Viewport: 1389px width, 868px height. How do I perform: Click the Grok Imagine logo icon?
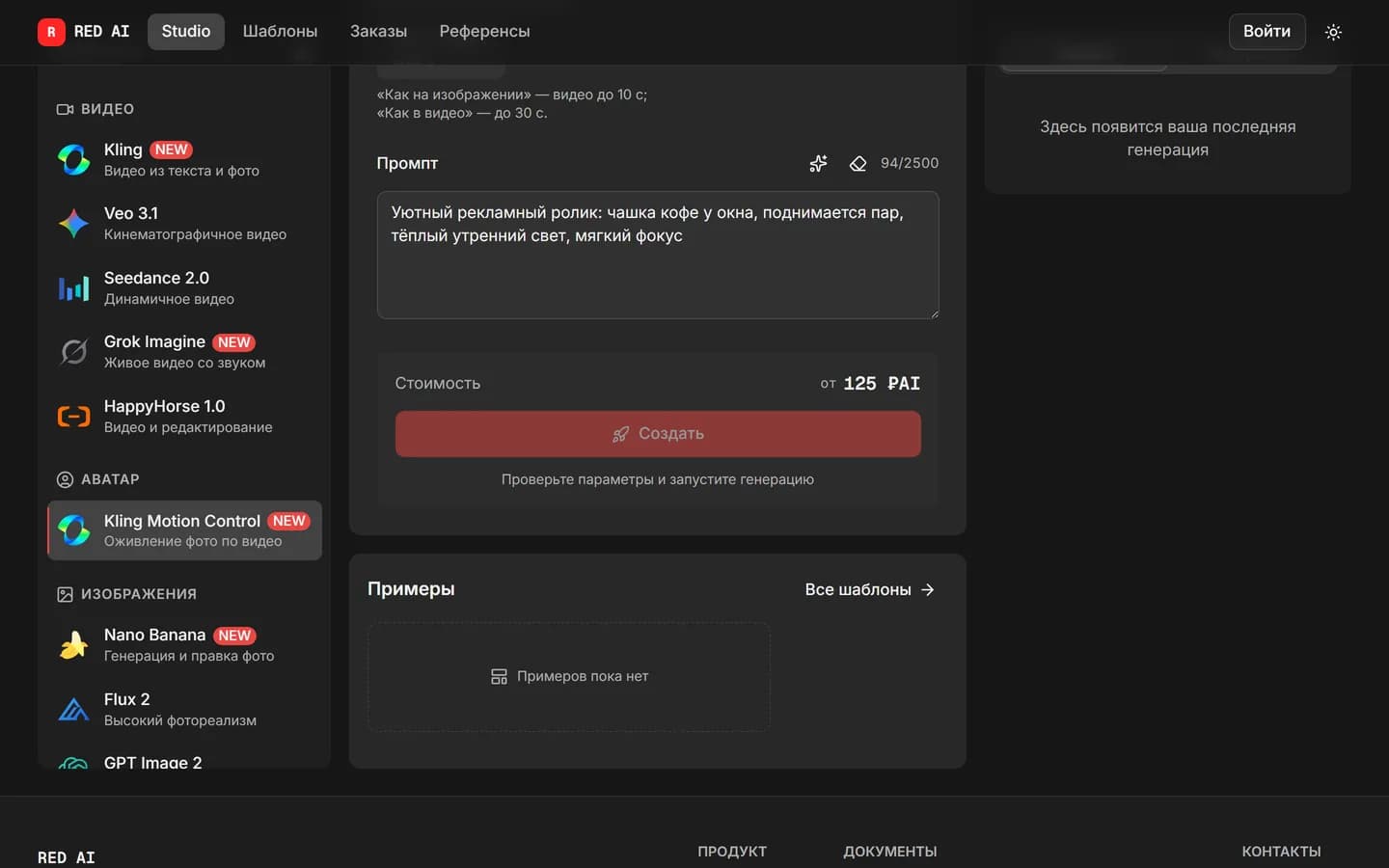(x=74, y=352)
